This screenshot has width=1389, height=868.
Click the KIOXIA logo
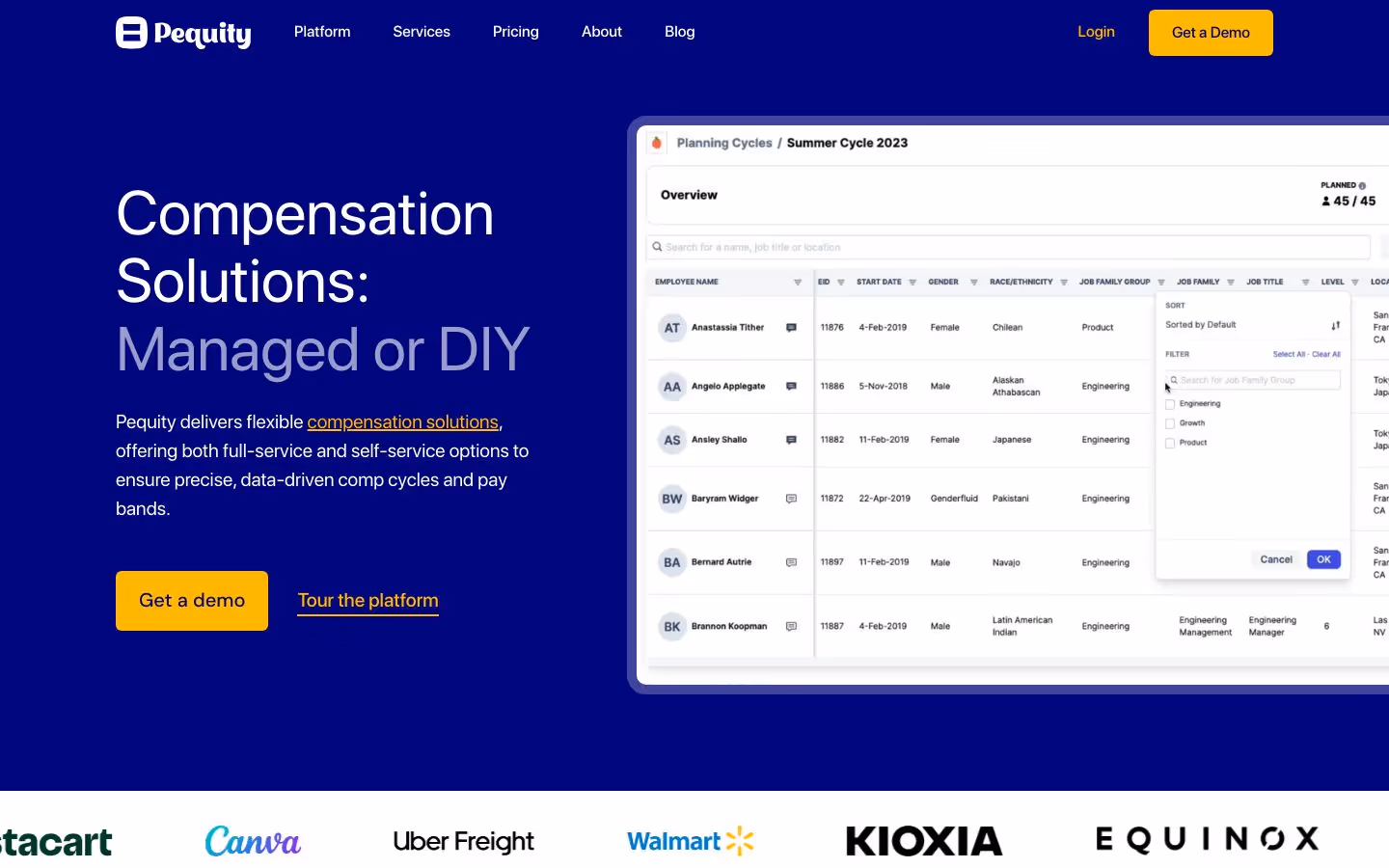click(924, 841)
